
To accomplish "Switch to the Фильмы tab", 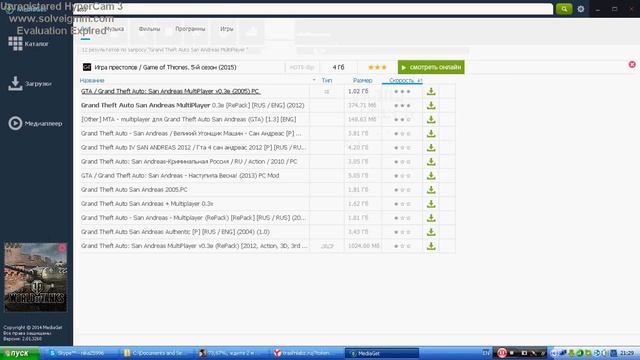I will tap(149, 29).
